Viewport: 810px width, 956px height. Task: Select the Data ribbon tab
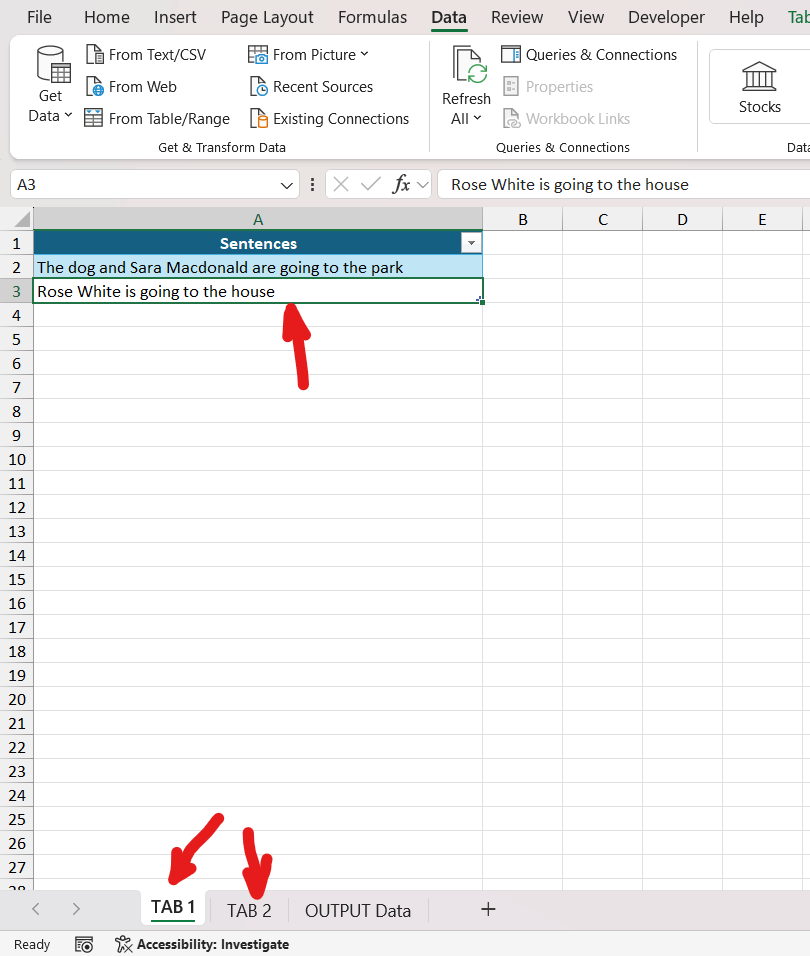coord(449,17)
